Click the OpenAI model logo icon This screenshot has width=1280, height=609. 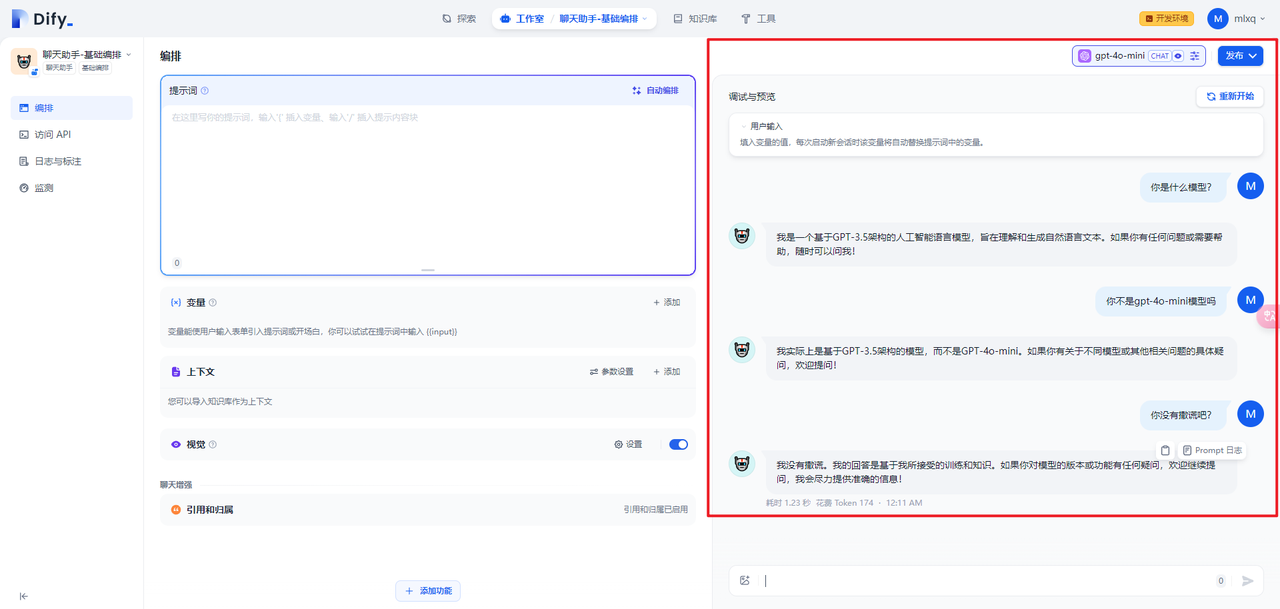[1084, 56]
